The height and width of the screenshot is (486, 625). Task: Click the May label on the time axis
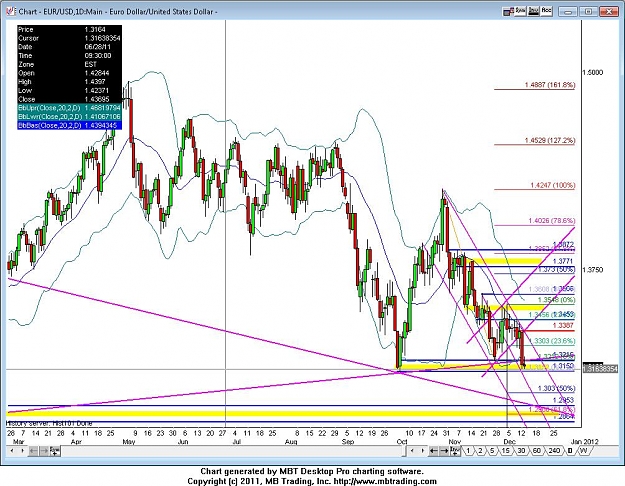[x=129, y=441]
